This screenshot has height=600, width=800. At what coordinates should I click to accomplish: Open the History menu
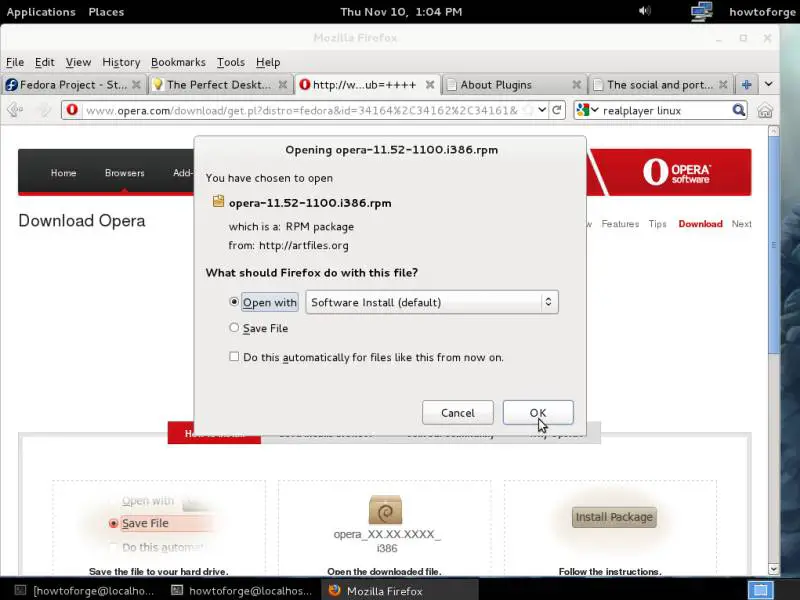click(121, 62)
